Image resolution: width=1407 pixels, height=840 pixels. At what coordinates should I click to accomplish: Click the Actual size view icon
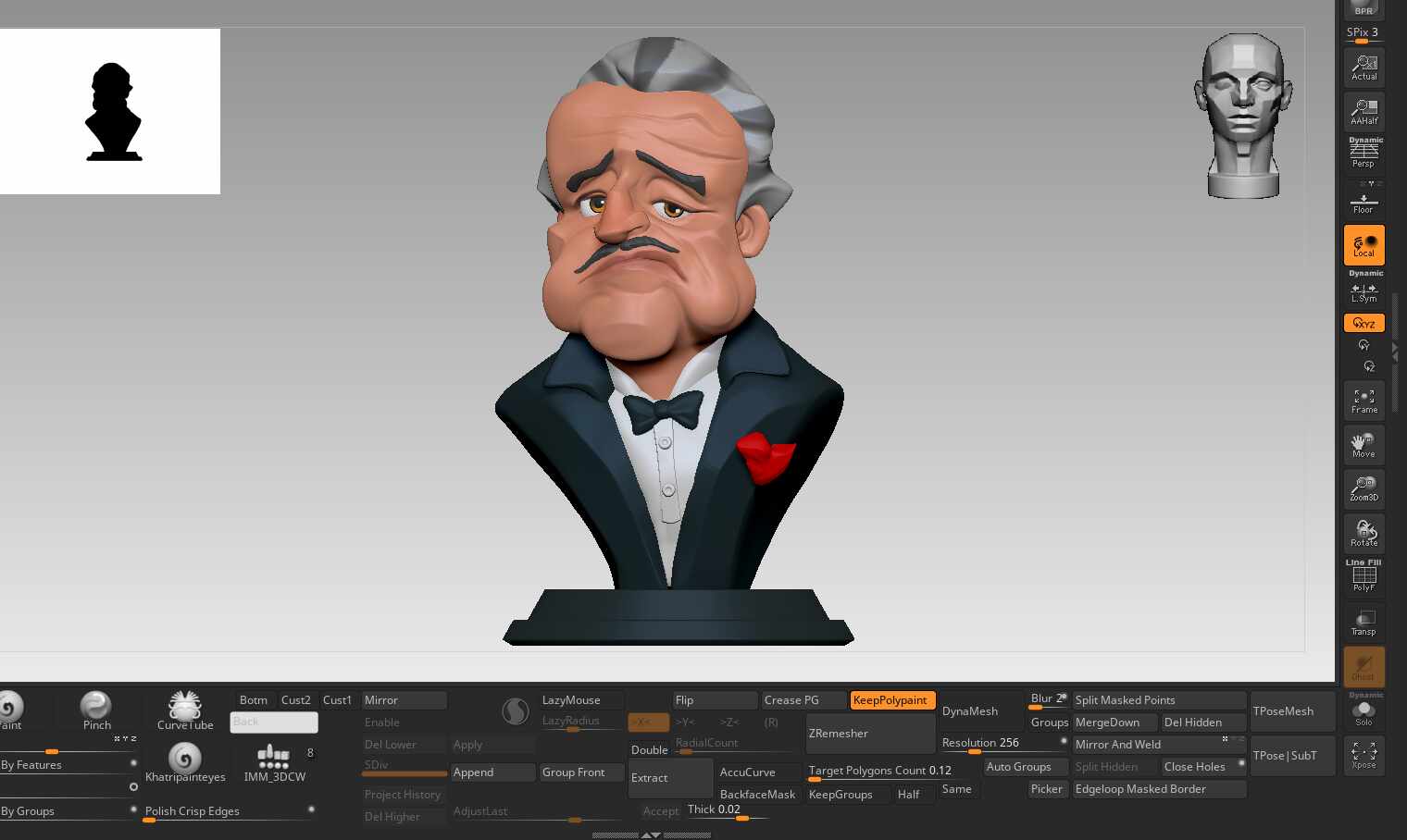pos(1363,67)
